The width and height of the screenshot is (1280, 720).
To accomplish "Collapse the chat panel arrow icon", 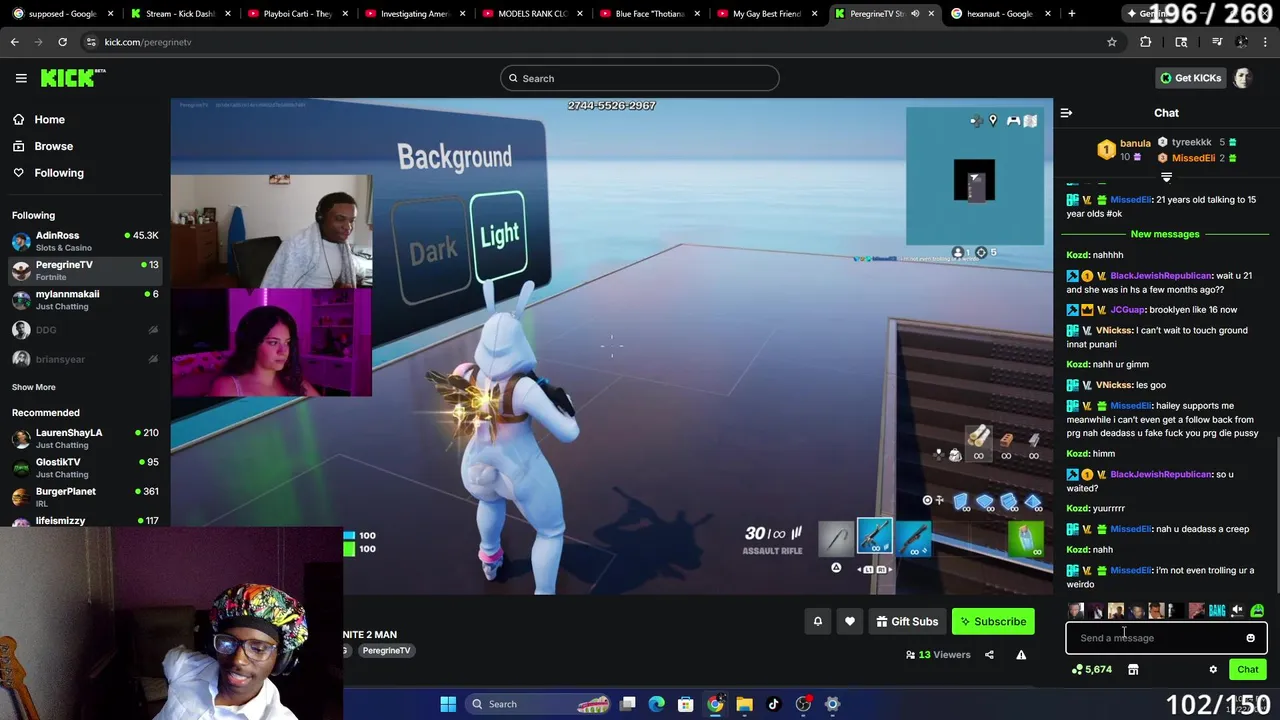I will click(x=1066, y=113).
